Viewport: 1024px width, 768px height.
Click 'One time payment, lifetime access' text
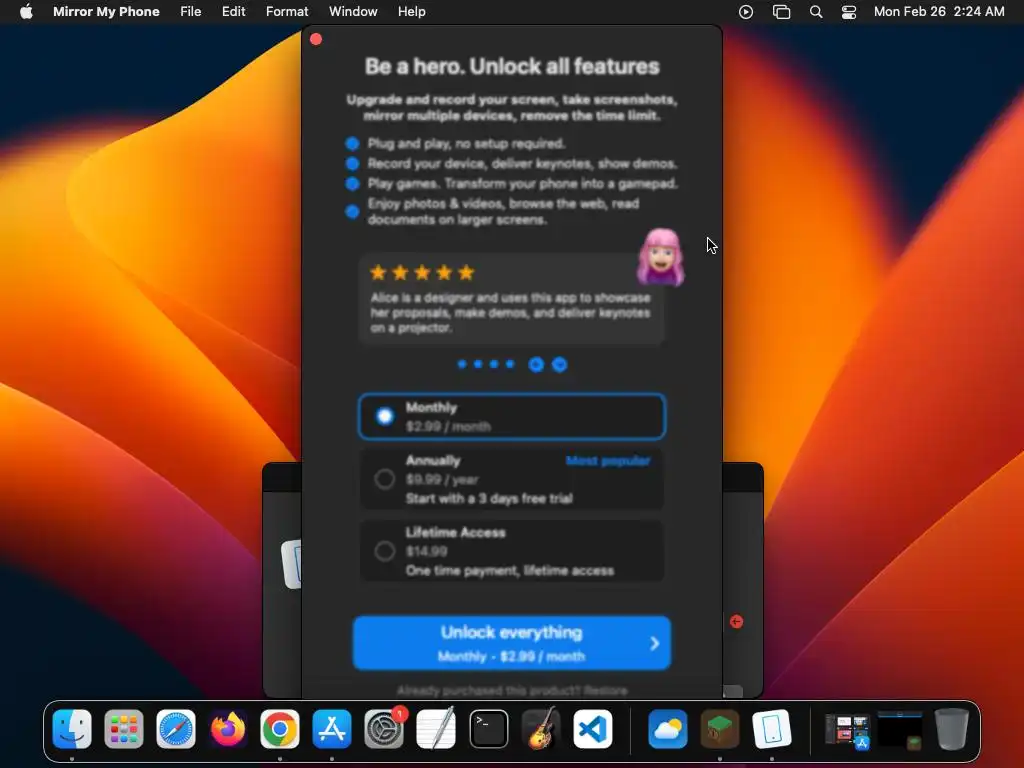[510, 571]
